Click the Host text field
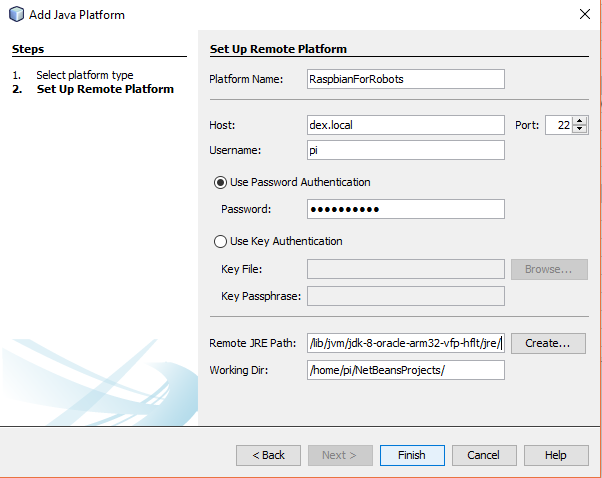 click(x=405, y=125)
